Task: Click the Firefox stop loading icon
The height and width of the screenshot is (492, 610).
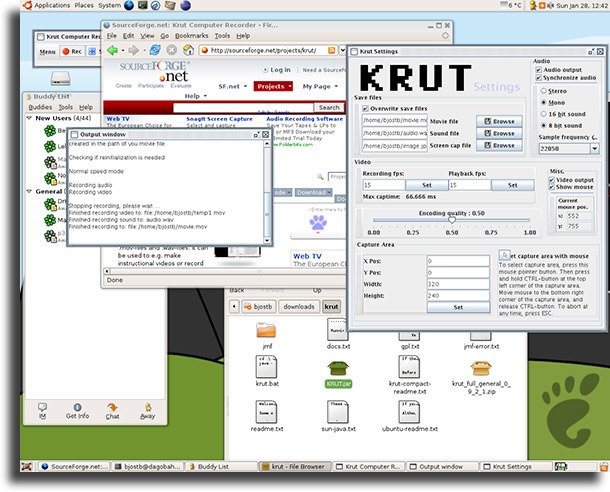Action: pyautogui.click(x=172, y=50)
